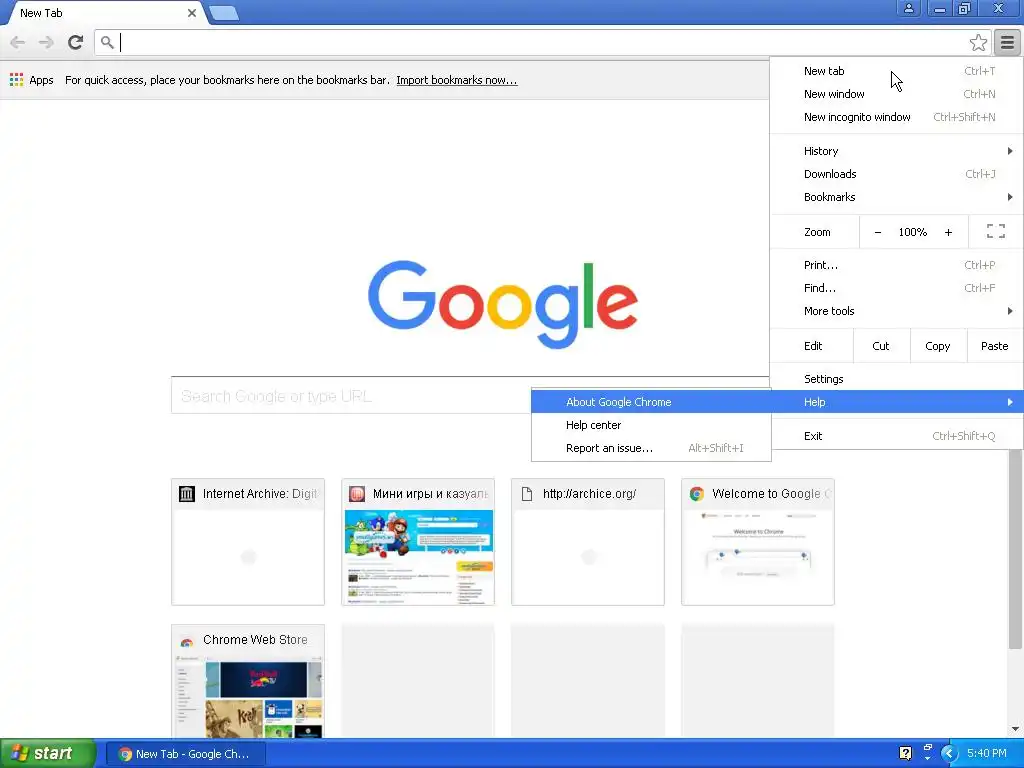Choose Report an issue...
This screenshot has width=1024, height=768.
651,448
